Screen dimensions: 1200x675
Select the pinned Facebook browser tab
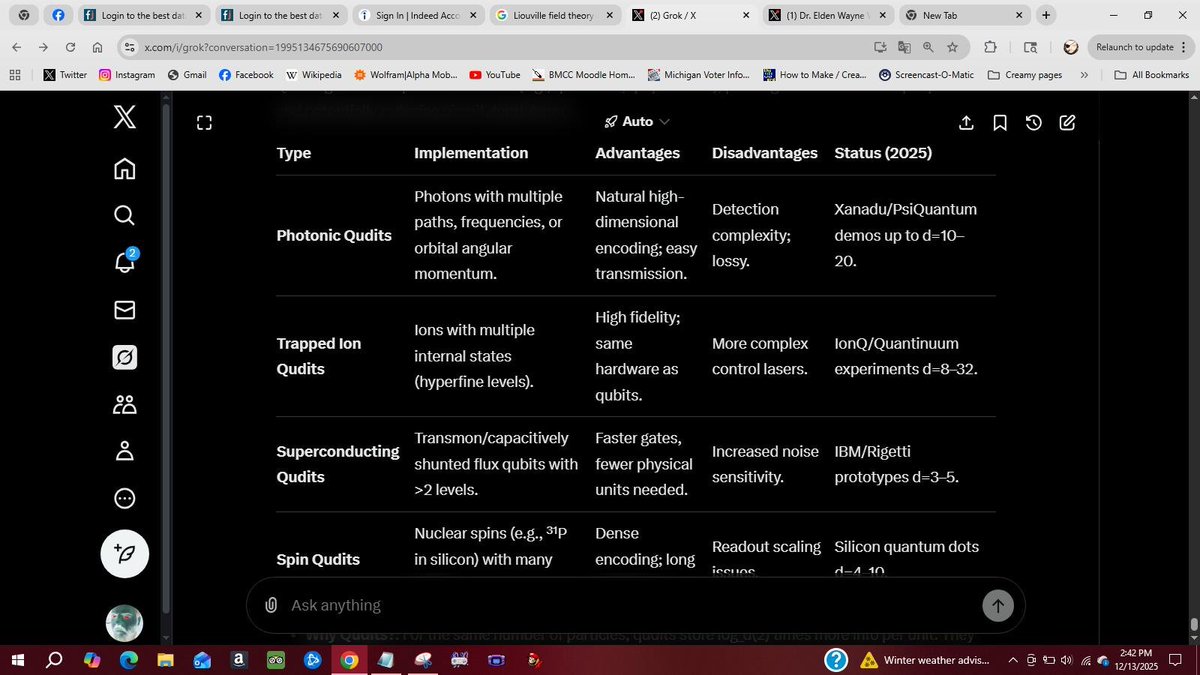pos(58,16)
